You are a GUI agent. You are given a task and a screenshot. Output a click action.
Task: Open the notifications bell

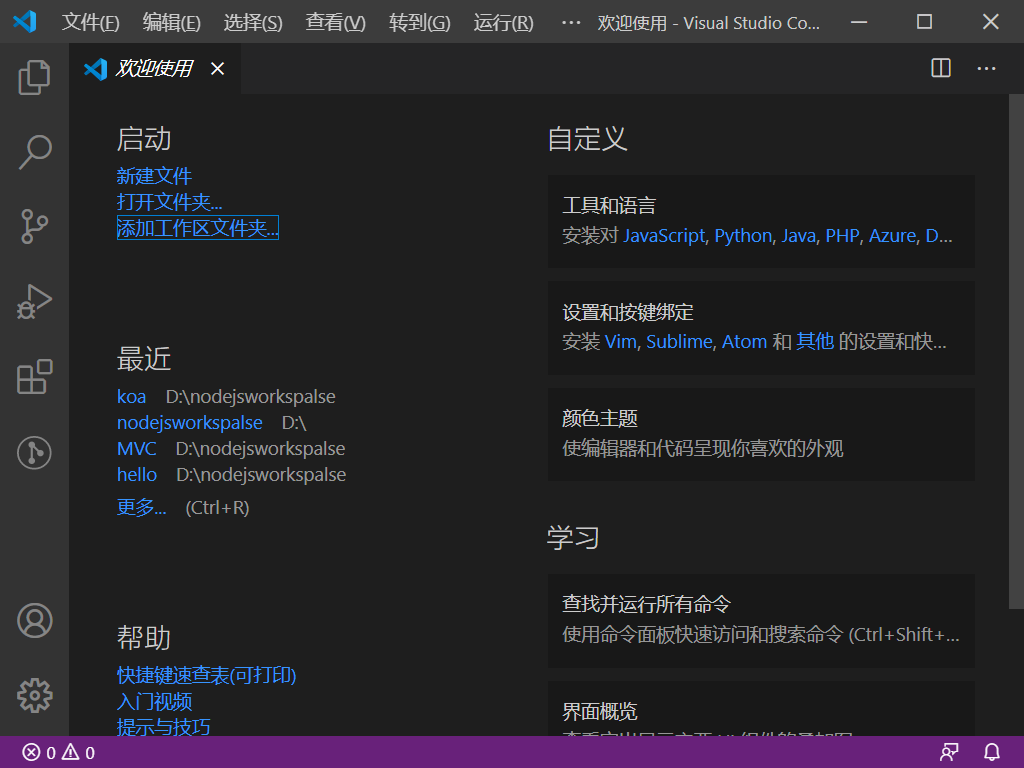pyautogui.click(x=991, y=752)
